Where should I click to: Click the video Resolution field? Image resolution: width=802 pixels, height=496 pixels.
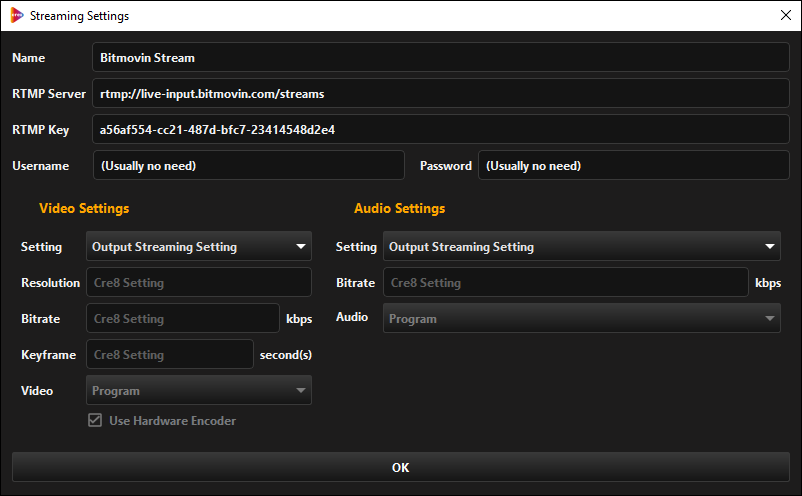click(198, 282)
